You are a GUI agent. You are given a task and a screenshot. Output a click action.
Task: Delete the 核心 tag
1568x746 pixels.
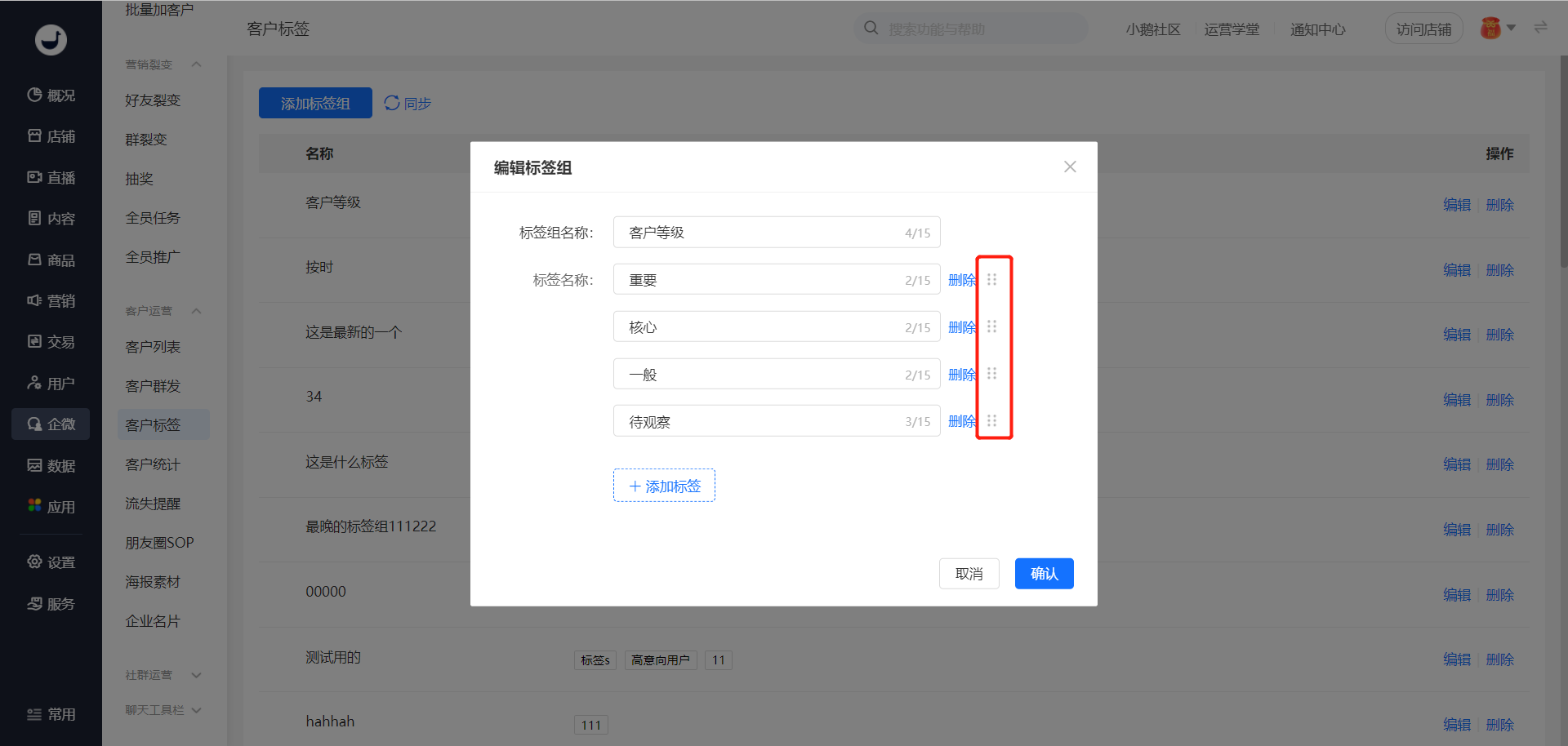(962, 327)
